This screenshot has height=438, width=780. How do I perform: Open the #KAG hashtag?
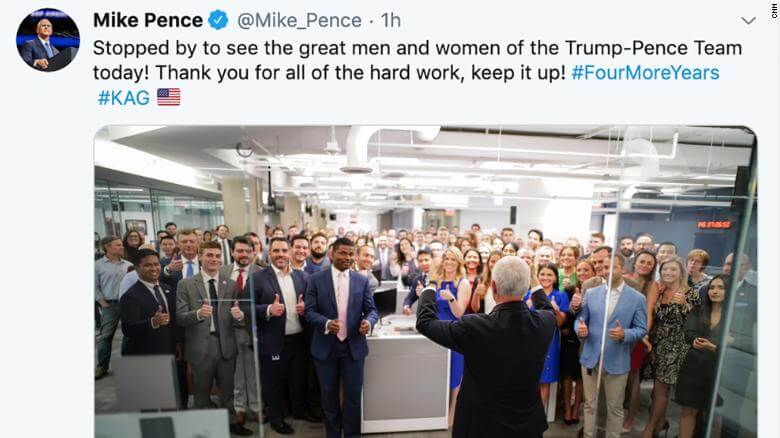click(124, 98)
